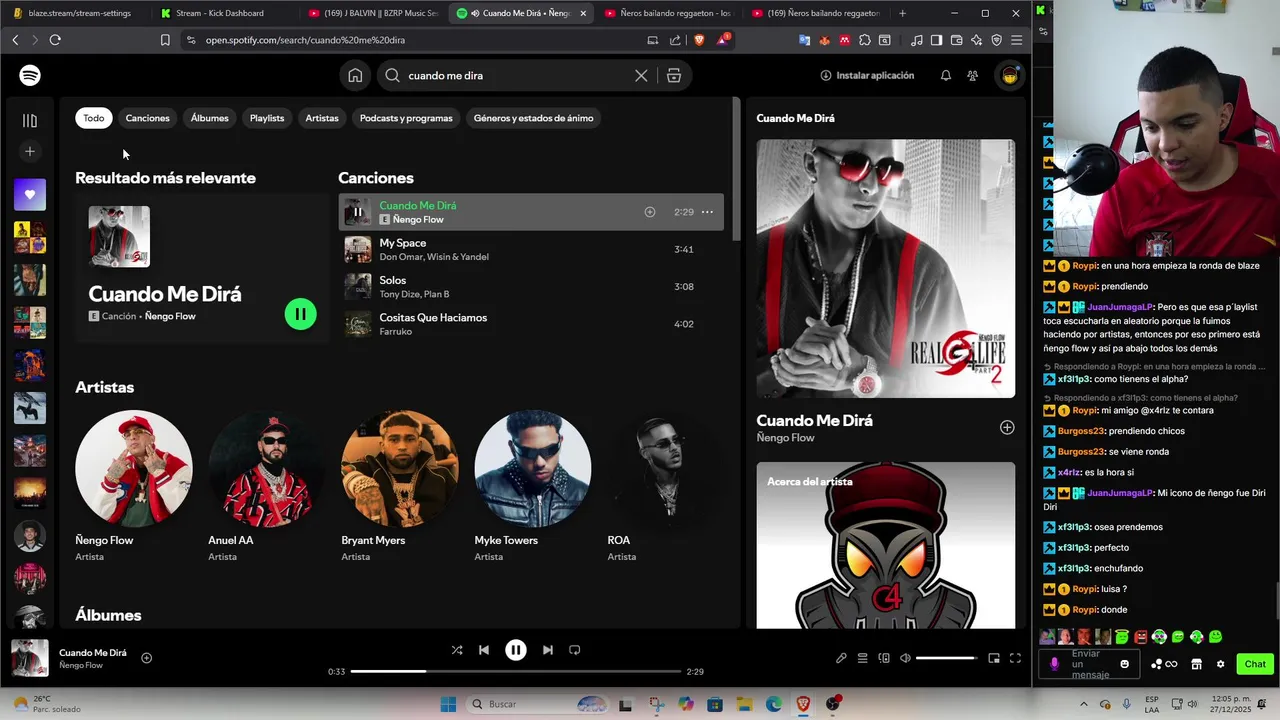Viewport: 1280px width, 720px height.
Task: Add song from the right panel plus icon
Action: [1007, 427]
